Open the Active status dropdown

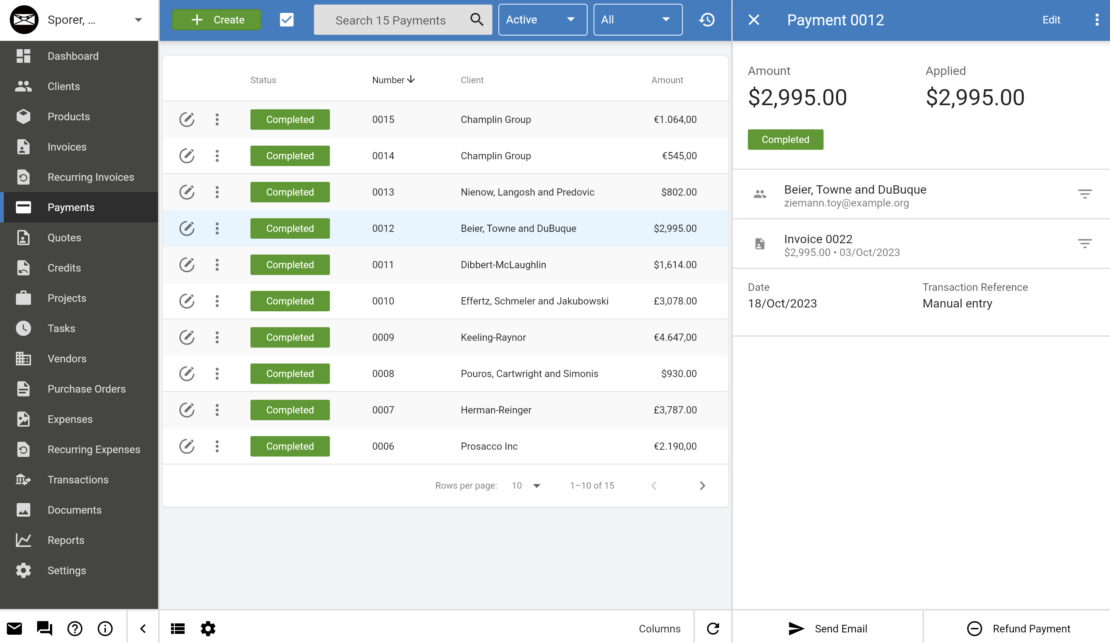tap(542, 19)
